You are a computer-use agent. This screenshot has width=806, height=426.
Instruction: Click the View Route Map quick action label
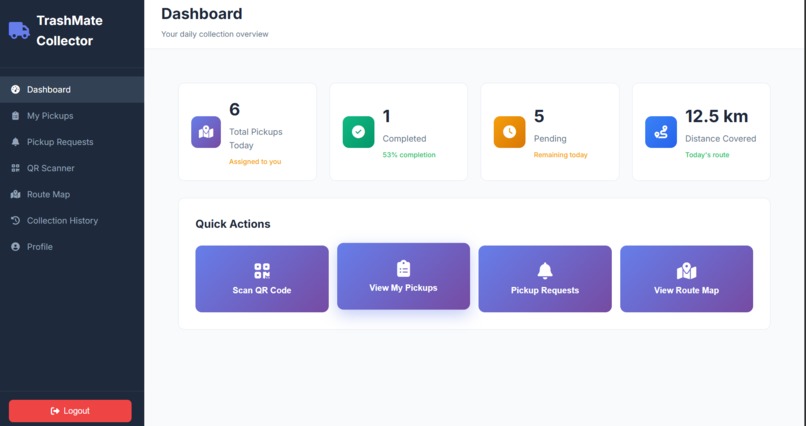686,290
